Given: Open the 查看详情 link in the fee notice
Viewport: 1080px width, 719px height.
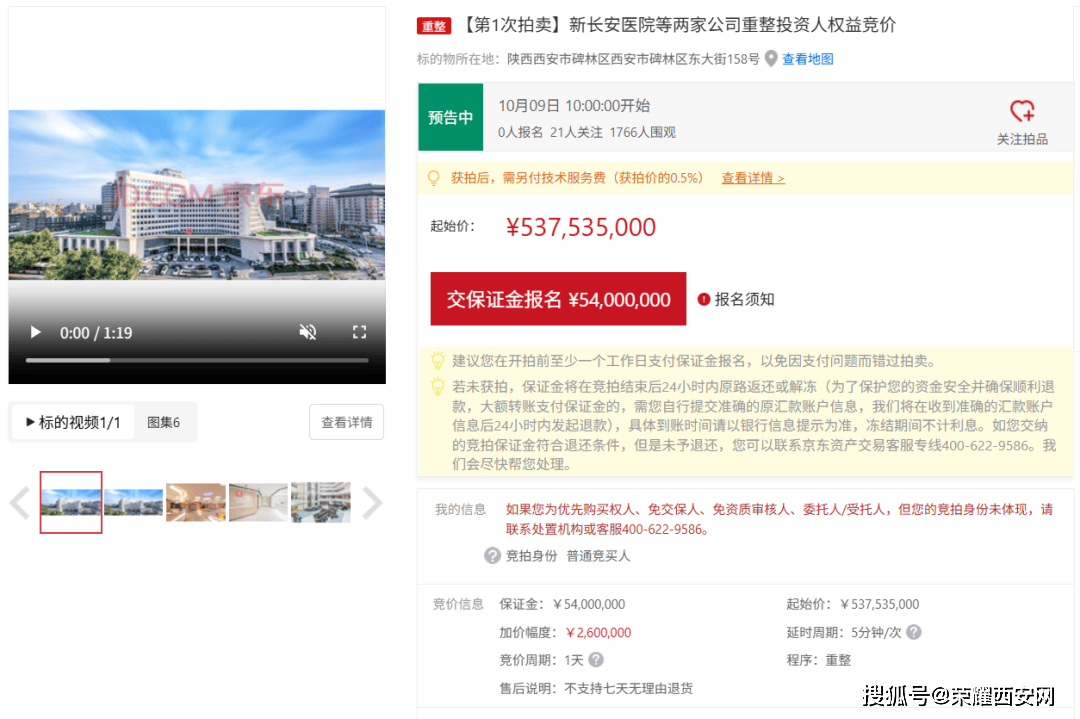Looking at the screenshot, I should click(752, 177).
